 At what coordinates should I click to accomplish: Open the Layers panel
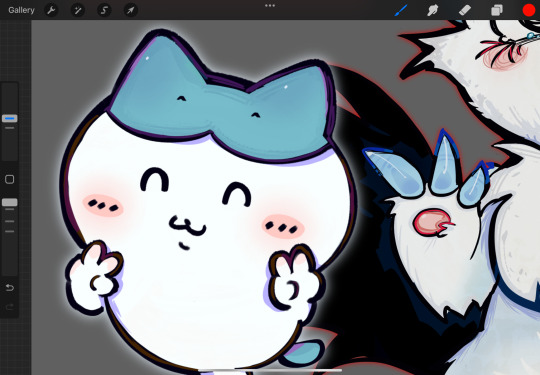pos(497,10)
